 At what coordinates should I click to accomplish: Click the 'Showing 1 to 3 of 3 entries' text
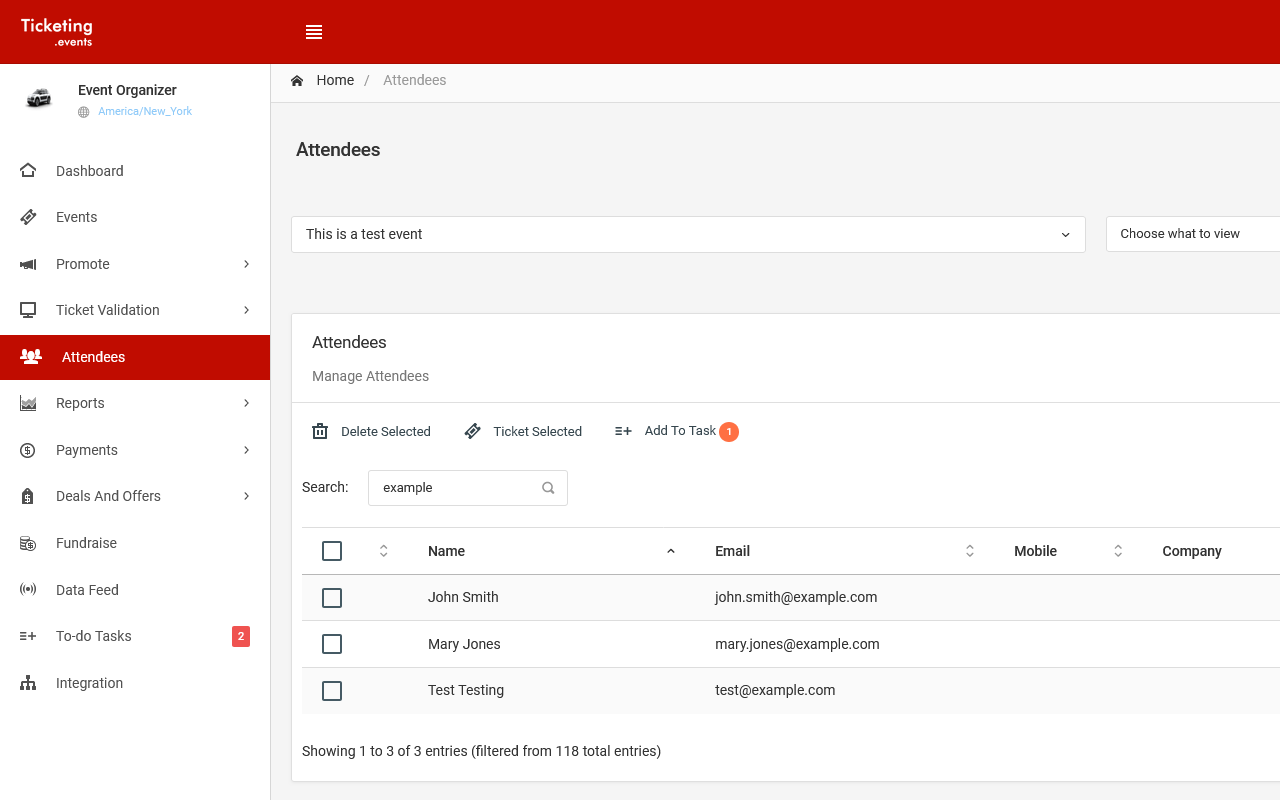tap(385, 751)
